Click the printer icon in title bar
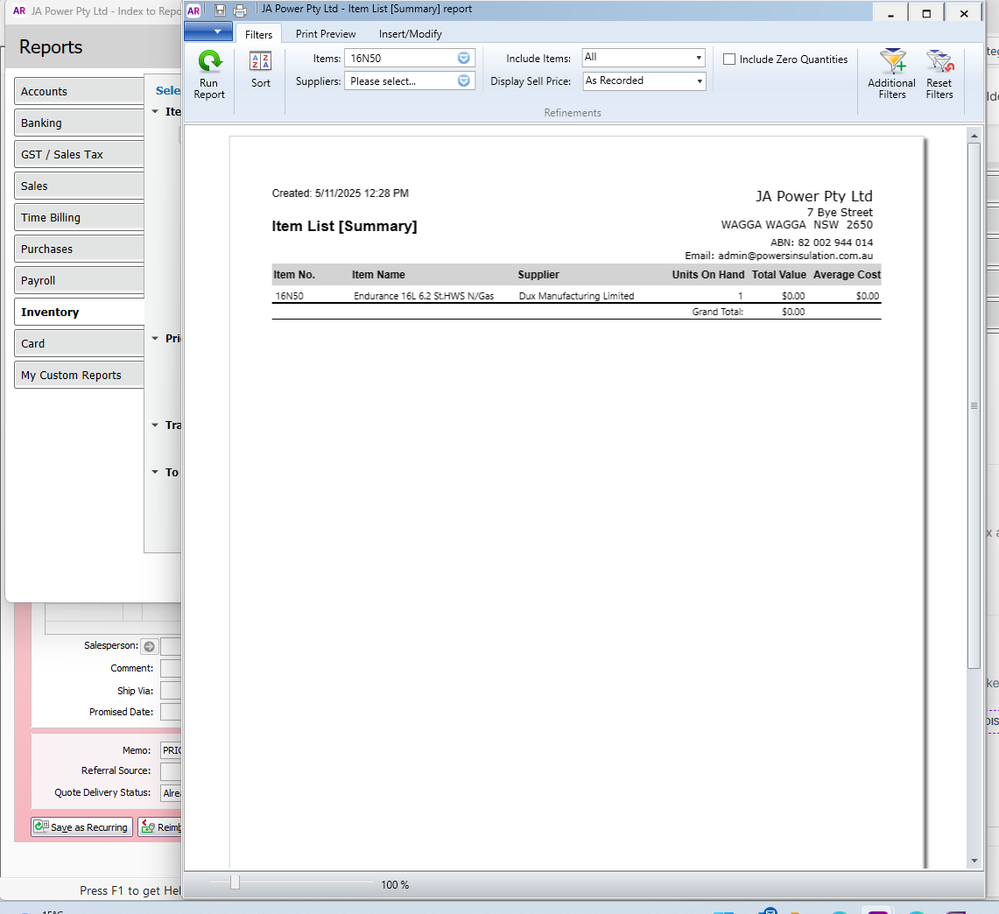Viewport: 999px width, 914px height. pyautogui.click(x=240, y=11)
